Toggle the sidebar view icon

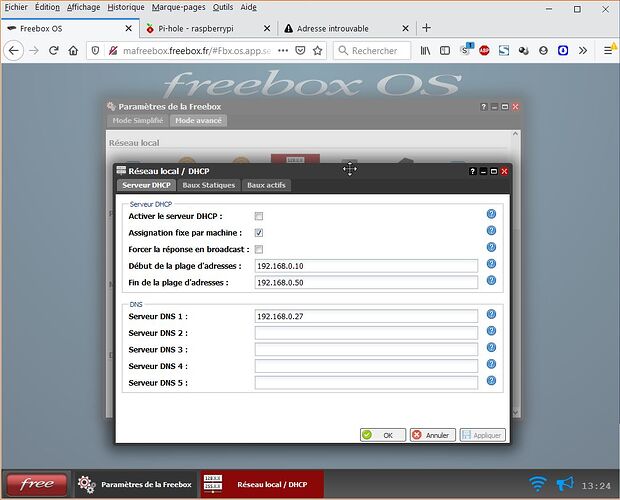tap(445, 51)
